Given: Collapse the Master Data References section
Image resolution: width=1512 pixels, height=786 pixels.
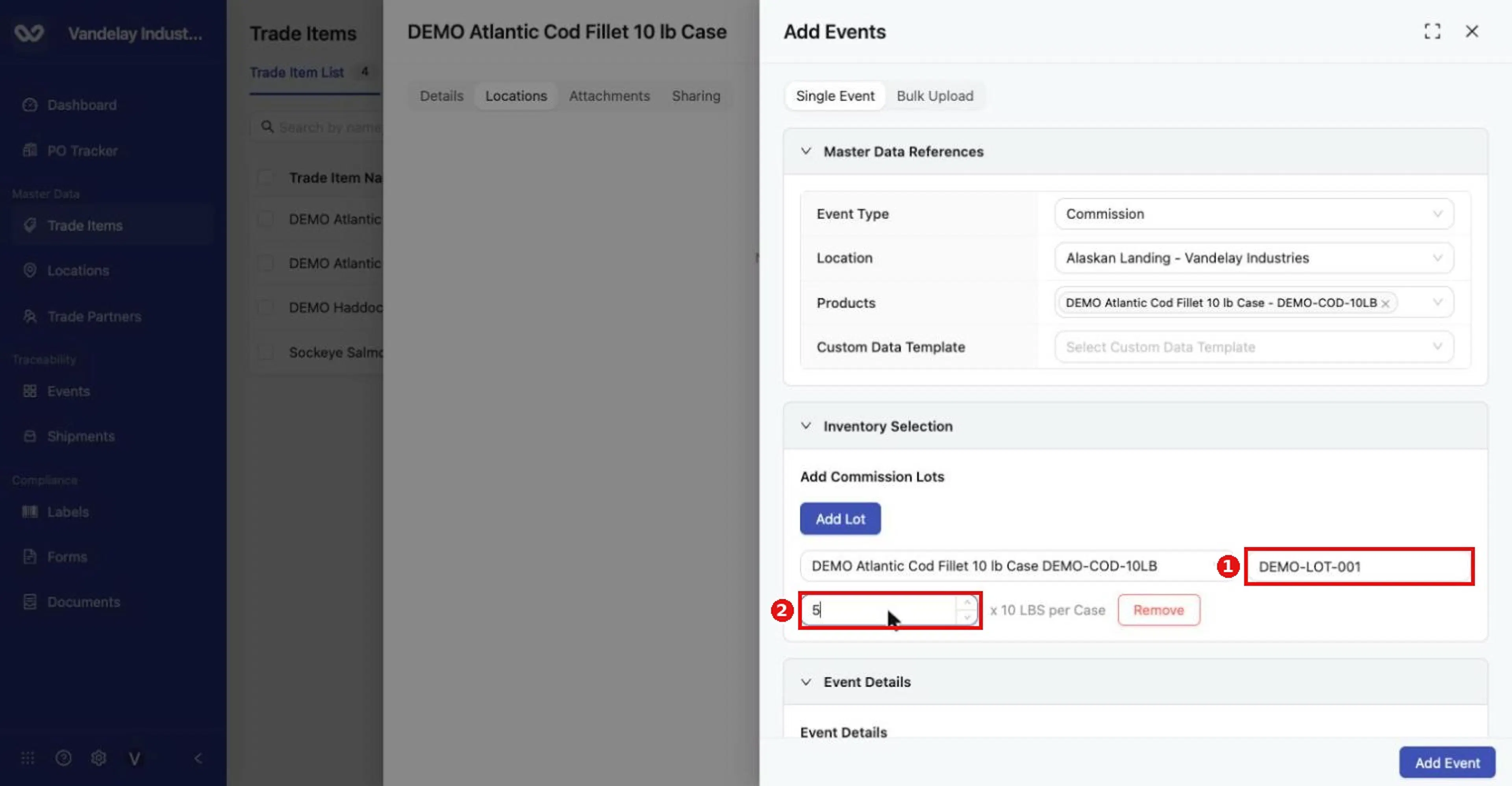Looking at the screenshot, I should [806, 152].
